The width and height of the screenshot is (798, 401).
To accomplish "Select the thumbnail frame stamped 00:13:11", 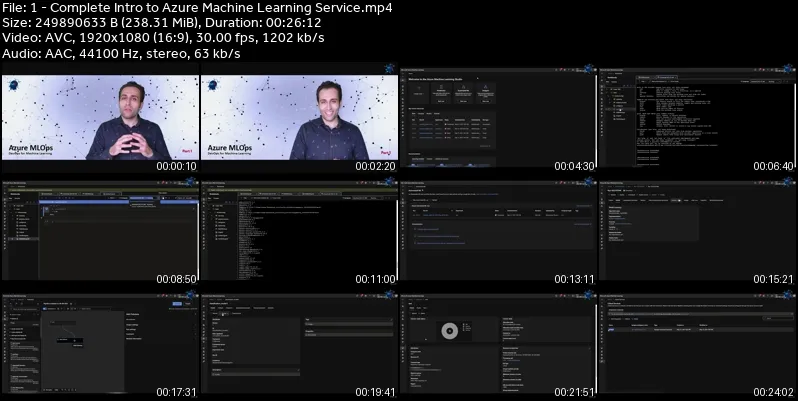I will pyautogui.click(x=499, y=231).
